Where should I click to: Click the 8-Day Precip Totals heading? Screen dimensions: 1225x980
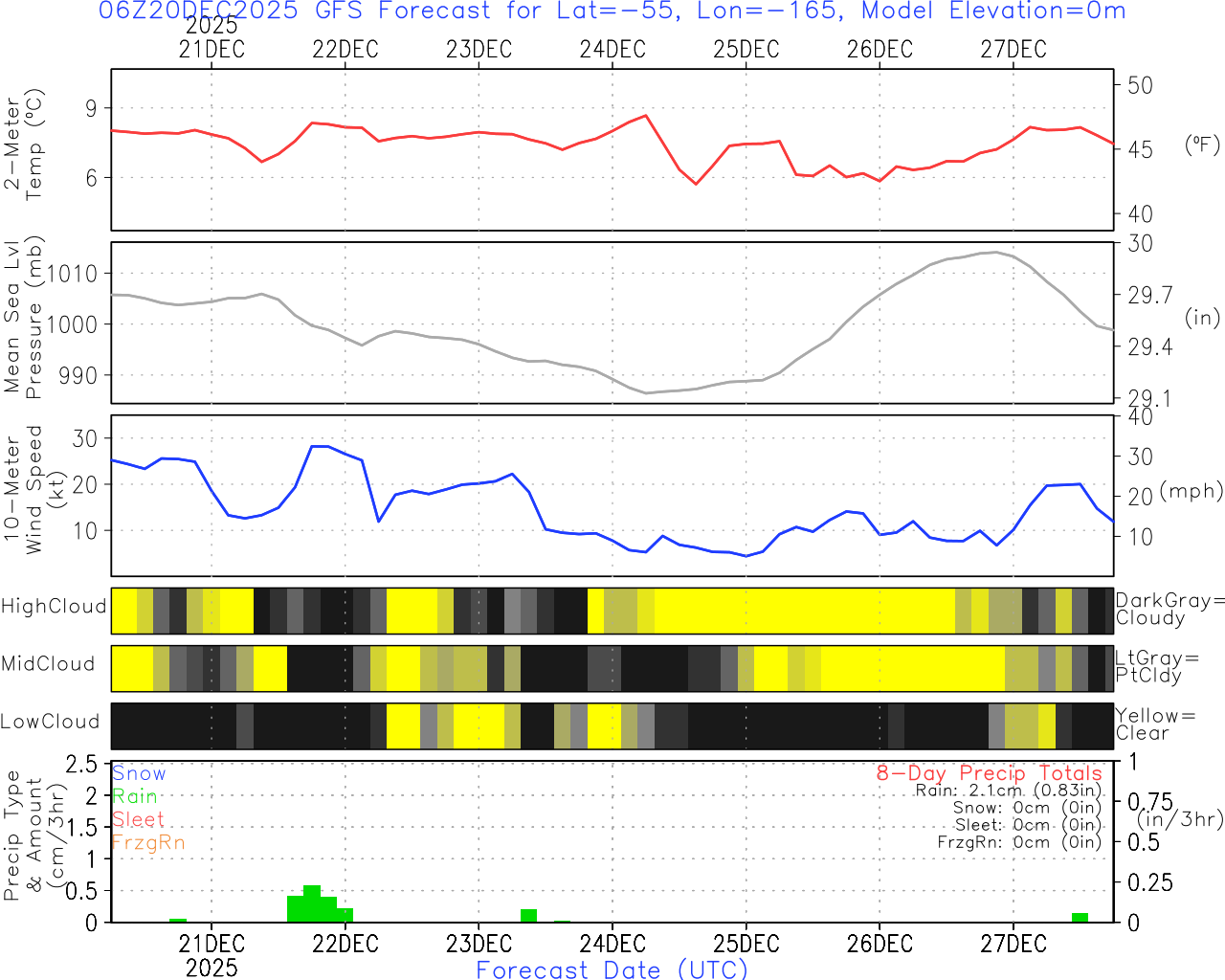[989, 773]
